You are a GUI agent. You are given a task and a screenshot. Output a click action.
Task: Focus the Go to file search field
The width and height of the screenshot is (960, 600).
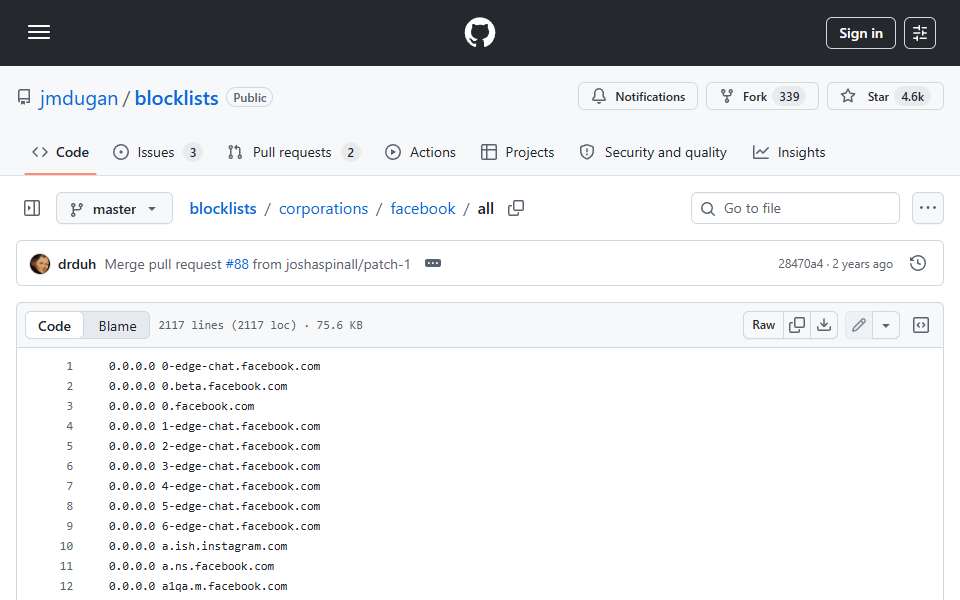coord(795,208)
